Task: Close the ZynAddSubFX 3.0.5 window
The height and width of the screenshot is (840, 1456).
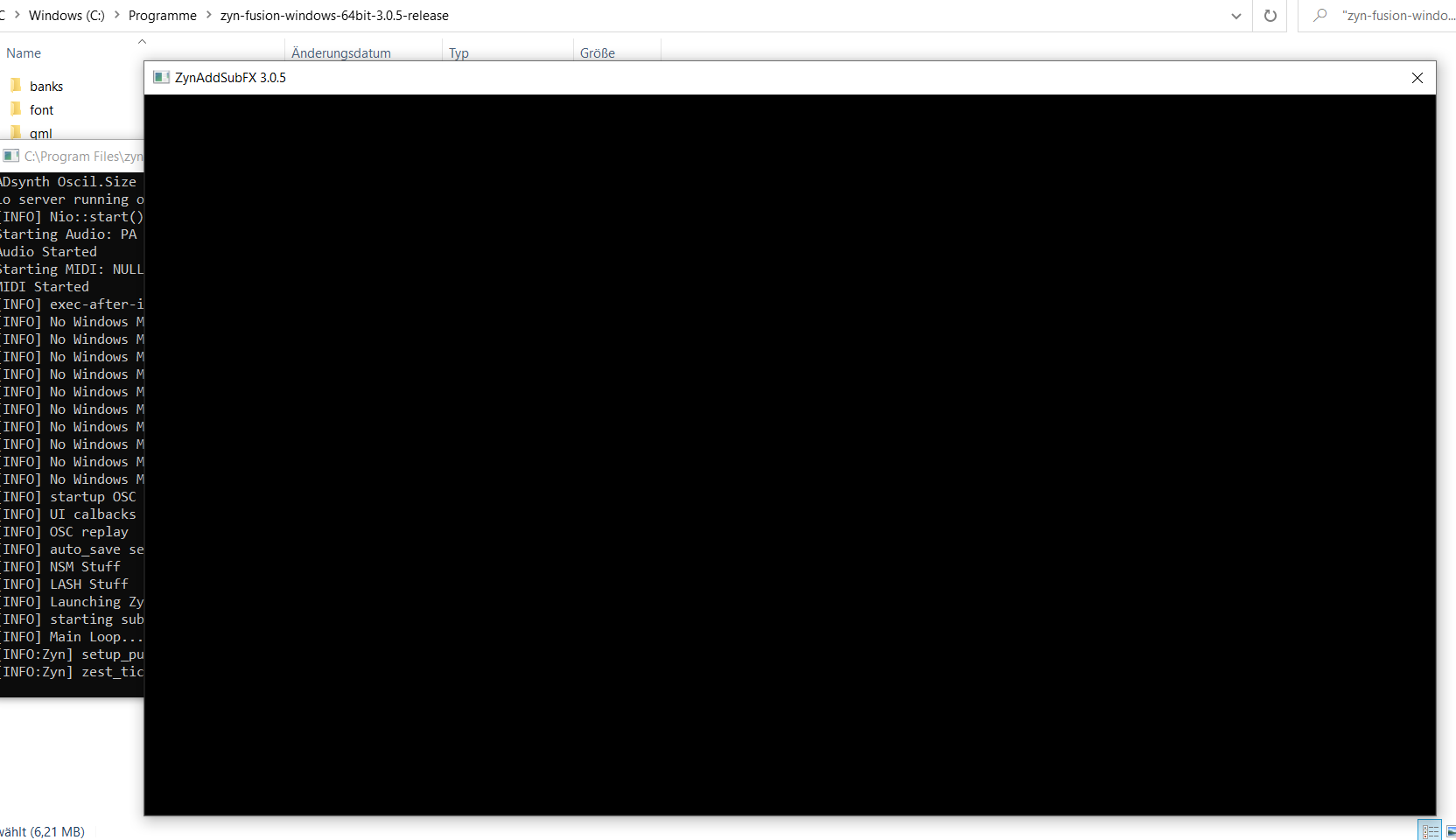Action: click(1417, 78)
